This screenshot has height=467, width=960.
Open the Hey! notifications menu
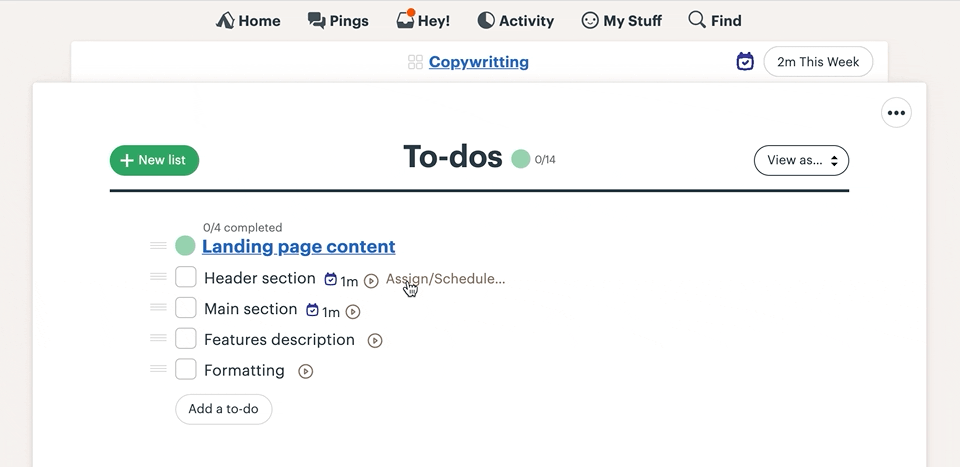[423, 20]
